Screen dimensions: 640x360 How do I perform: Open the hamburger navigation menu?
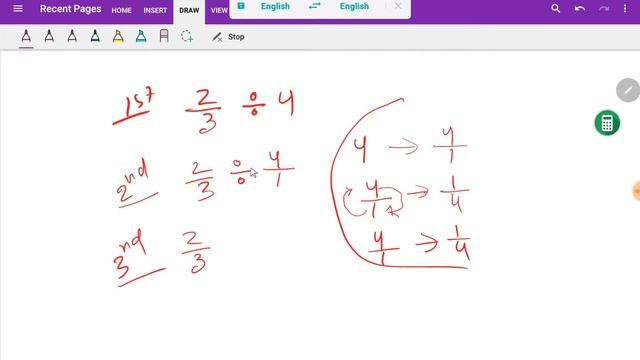(x=18, y=9)
